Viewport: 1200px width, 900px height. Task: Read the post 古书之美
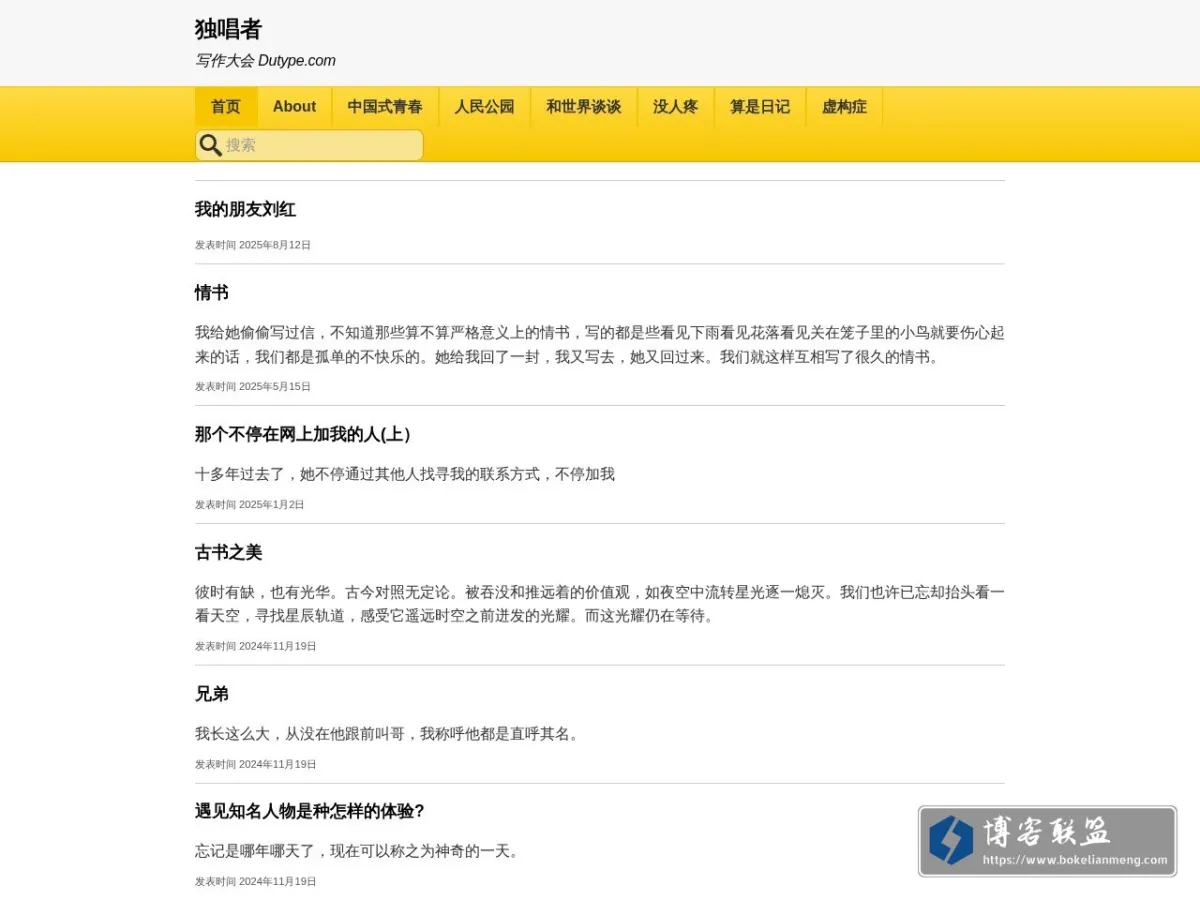point(228,553)
